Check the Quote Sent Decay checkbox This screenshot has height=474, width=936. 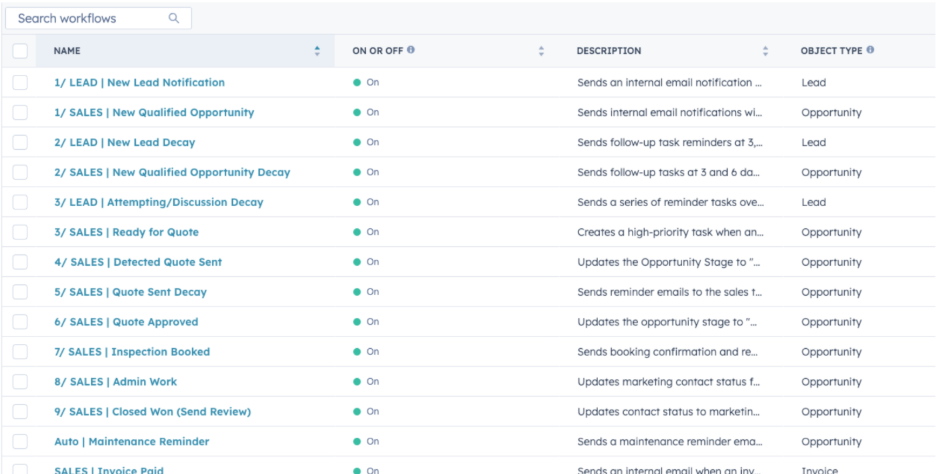pos(20,291)
